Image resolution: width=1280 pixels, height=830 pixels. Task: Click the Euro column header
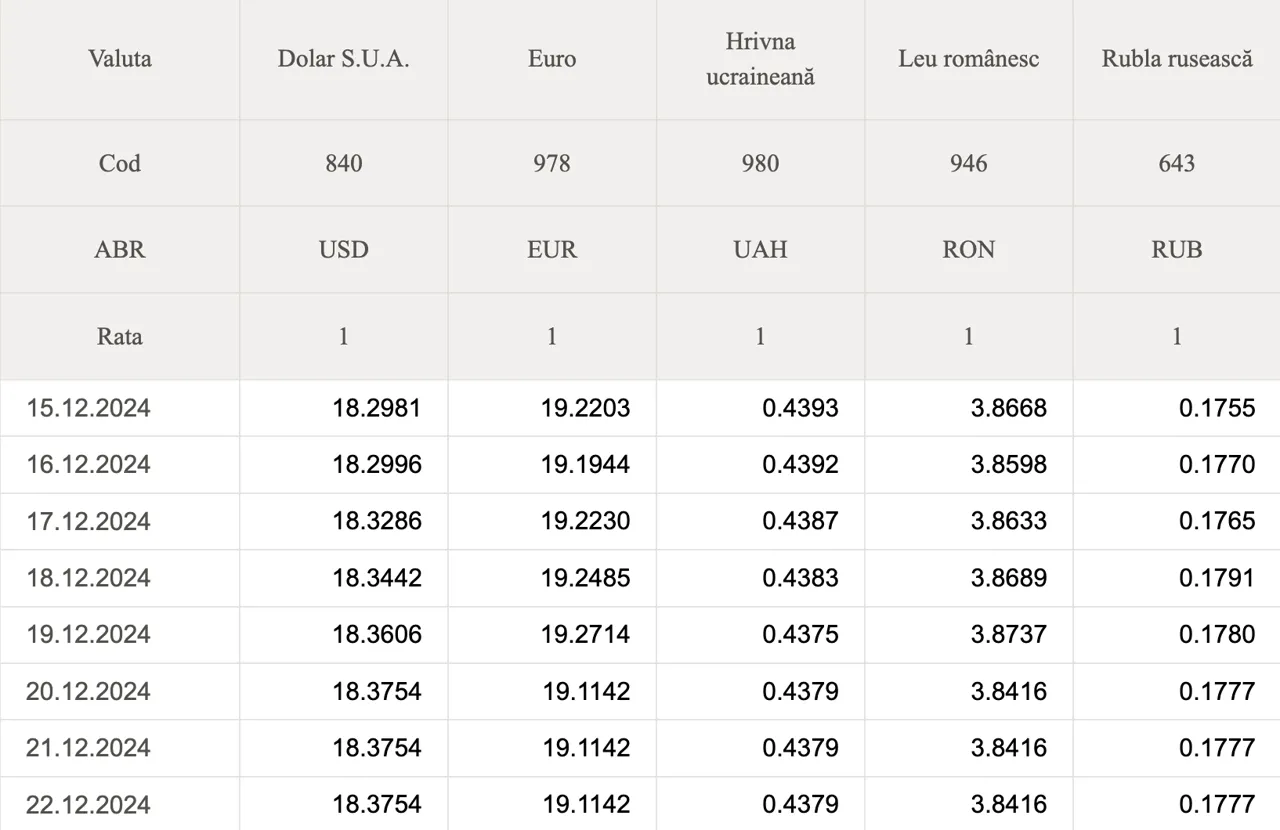552,59
